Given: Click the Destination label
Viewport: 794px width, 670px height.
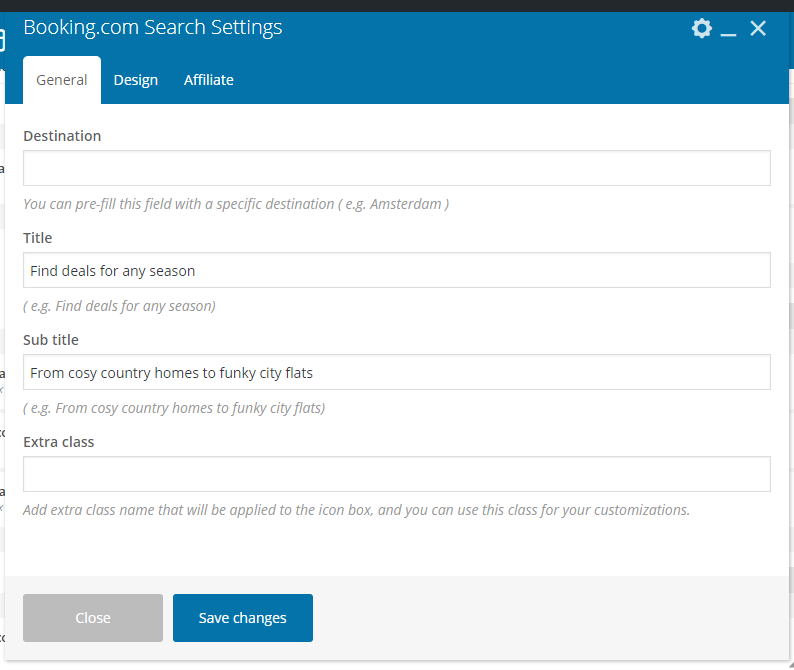Looking at the screenshot, I should pyautogui.click(x=62, y=136).
